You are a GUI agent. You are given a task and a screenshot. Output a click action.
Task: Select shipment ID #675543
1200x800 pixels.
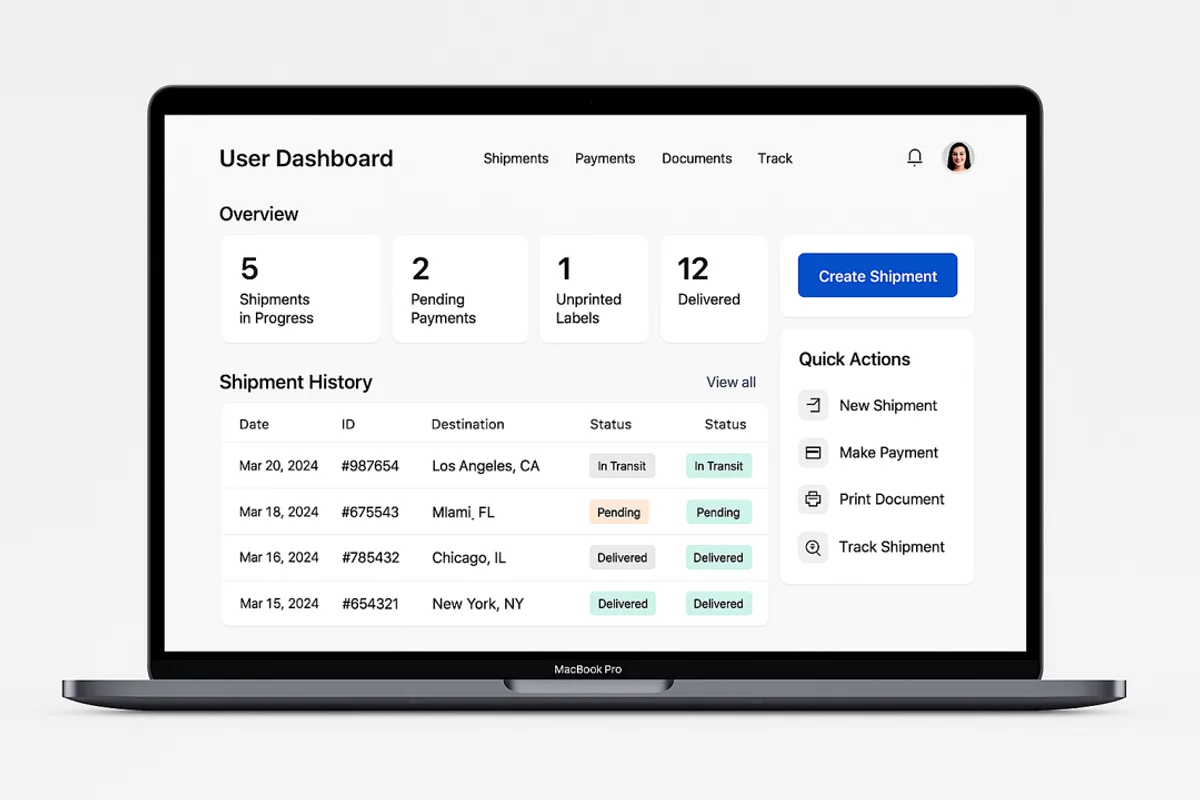pyautogui.click(x=370, y=512)
